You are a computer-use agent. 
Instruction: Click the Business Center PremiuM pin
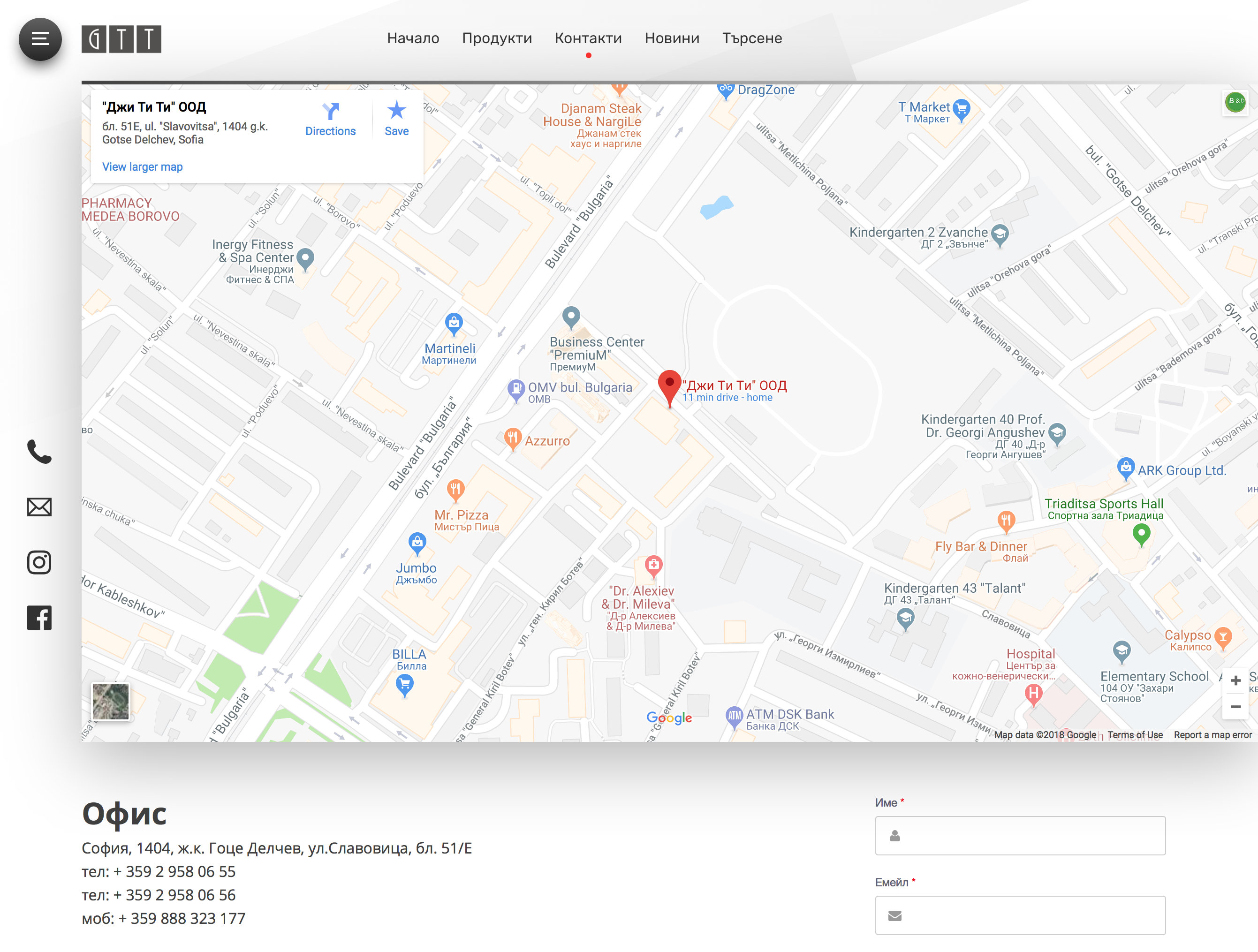(571, 318)
